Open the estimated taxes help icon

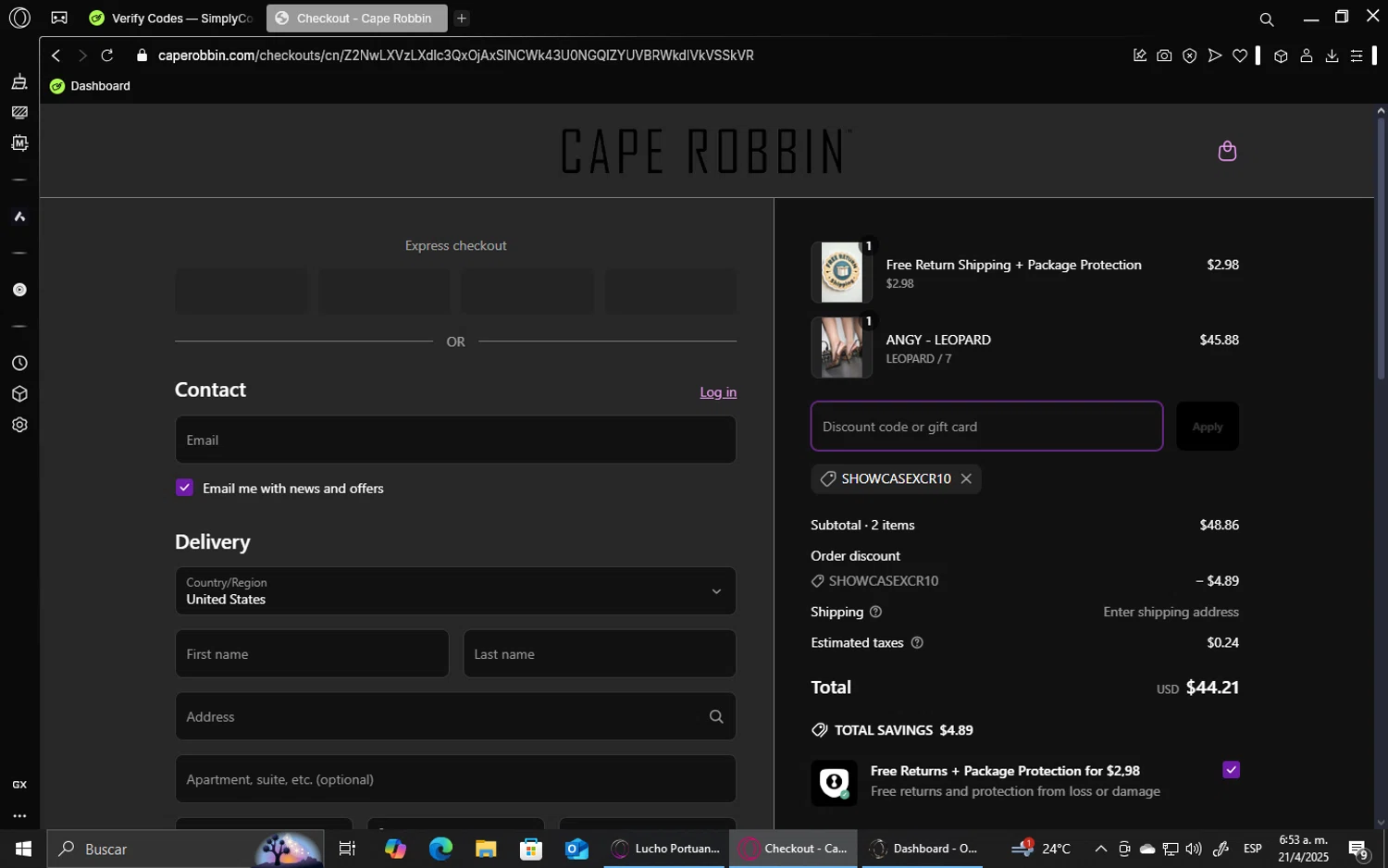click(917, 642)
